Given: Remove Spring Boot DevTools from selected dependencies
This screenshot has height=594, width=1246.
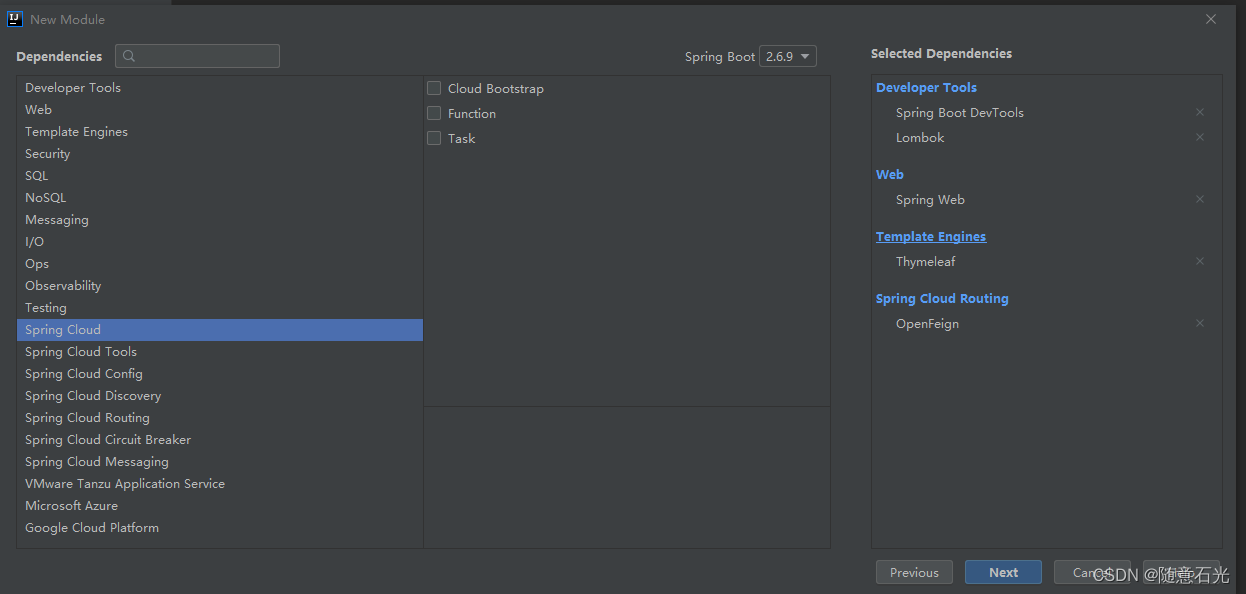Looking at the screenshot, I should pos(1200,113).
